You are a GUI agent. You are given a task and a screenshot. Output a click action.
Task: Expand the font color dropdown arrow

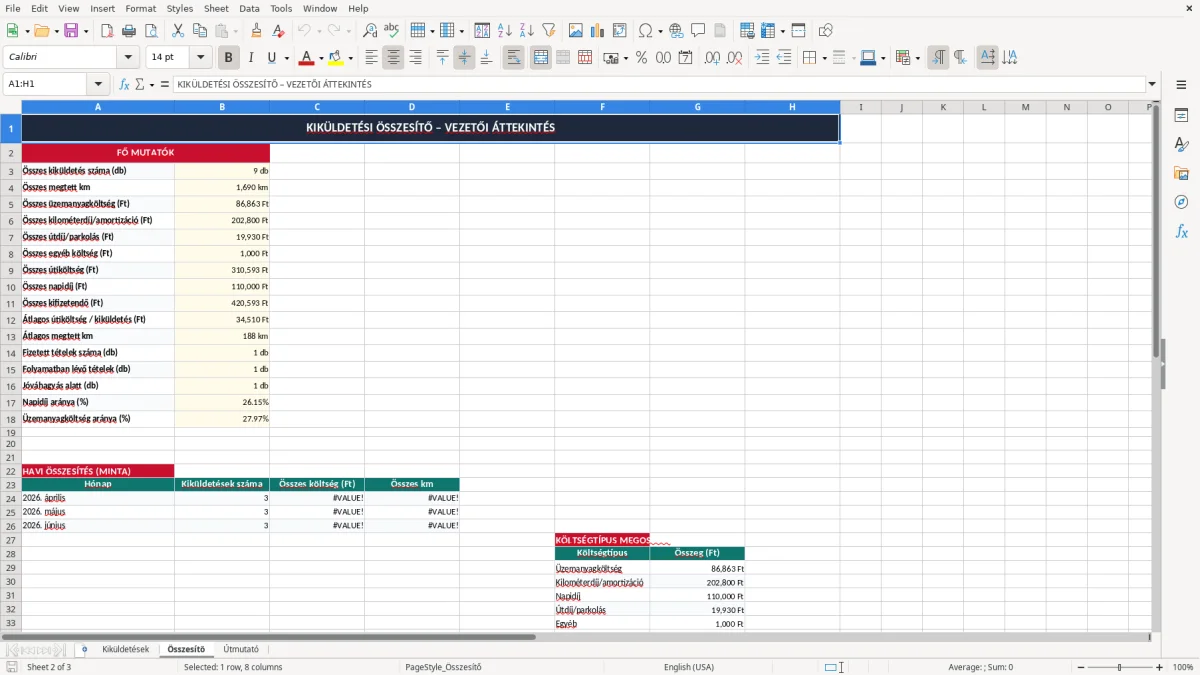321,58
